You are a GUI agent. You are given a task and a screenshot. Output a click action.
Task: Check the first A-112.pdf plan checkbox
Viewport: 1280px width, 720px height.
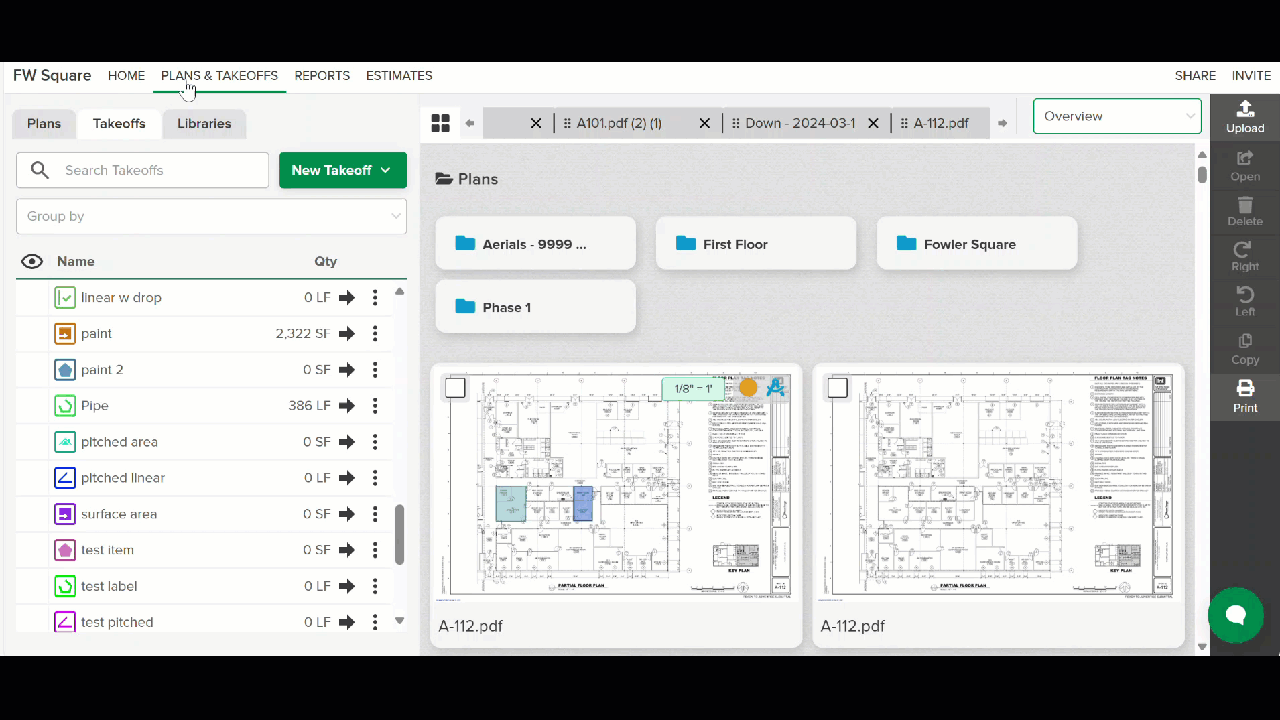[x=455, y=388]
